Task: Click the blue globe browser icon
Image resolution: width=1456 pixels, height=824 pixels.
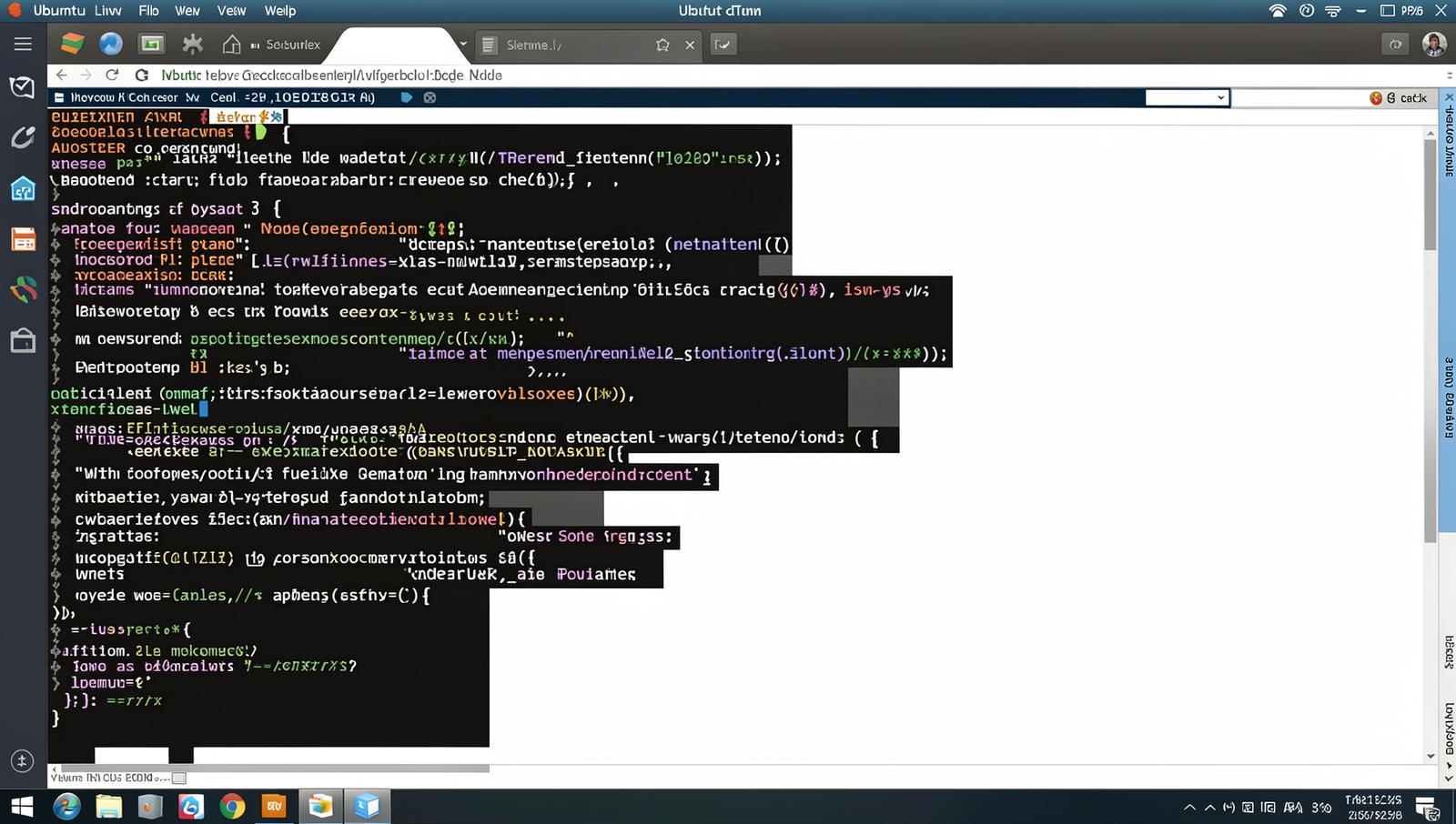Action: tap(111, 44)
